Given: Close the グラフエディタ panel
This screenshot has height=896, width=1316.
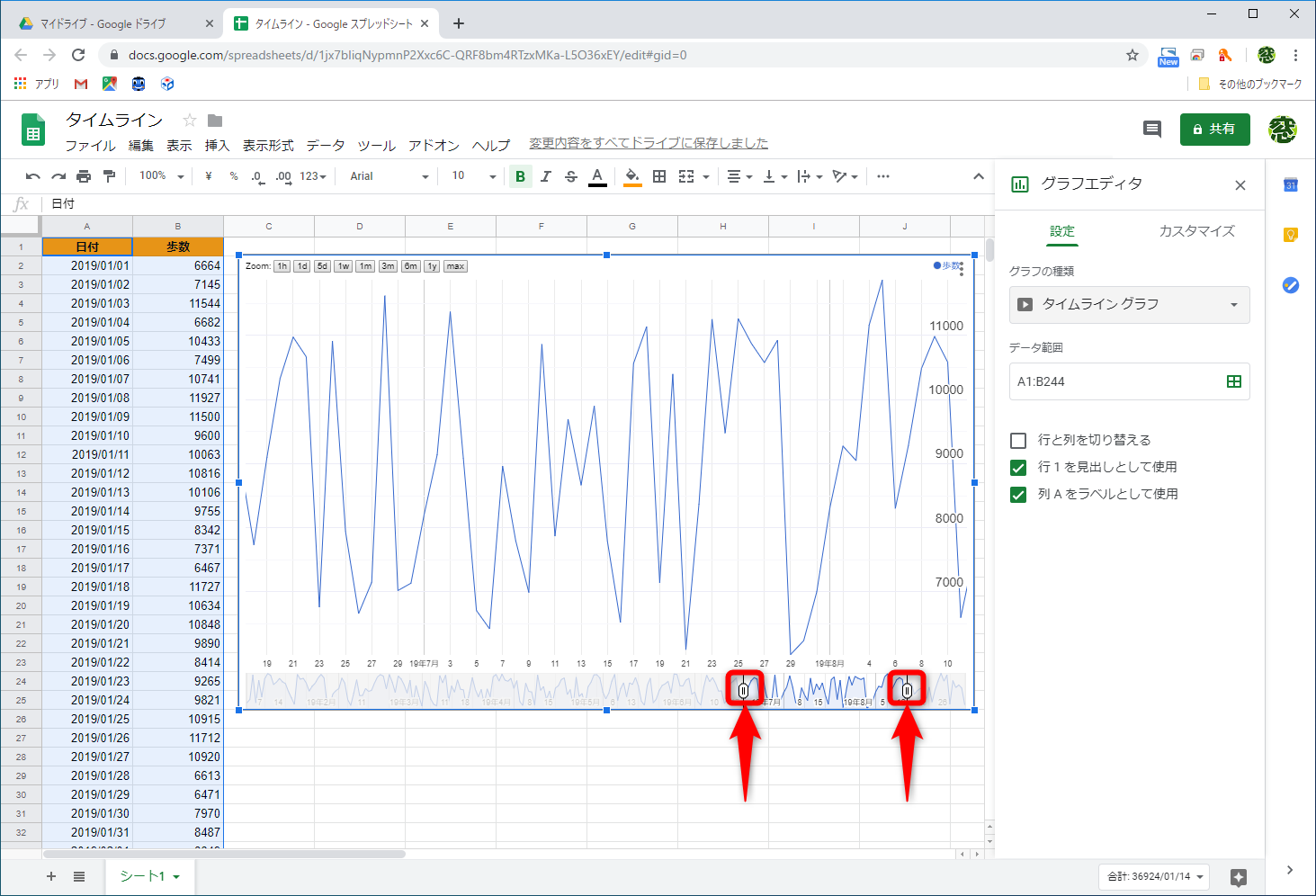Looking at the screenshot, I should (1240, 185).
